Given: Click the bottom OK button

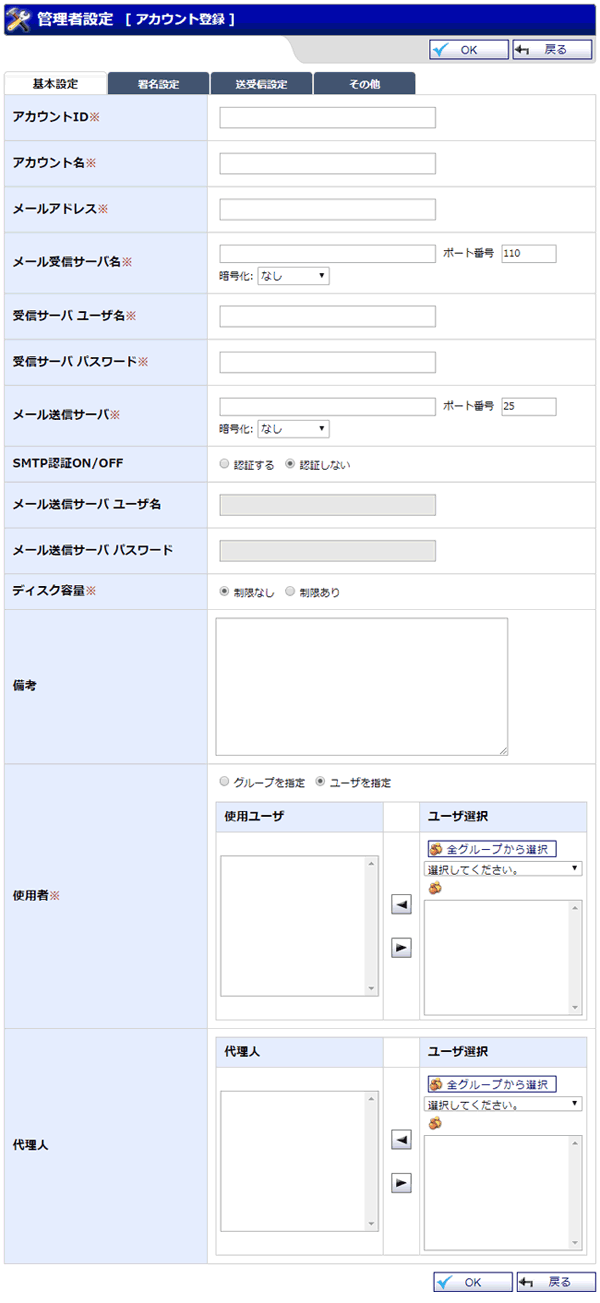Looking at the screenshot, I should pyautogui.click(x=472, y=1282).
